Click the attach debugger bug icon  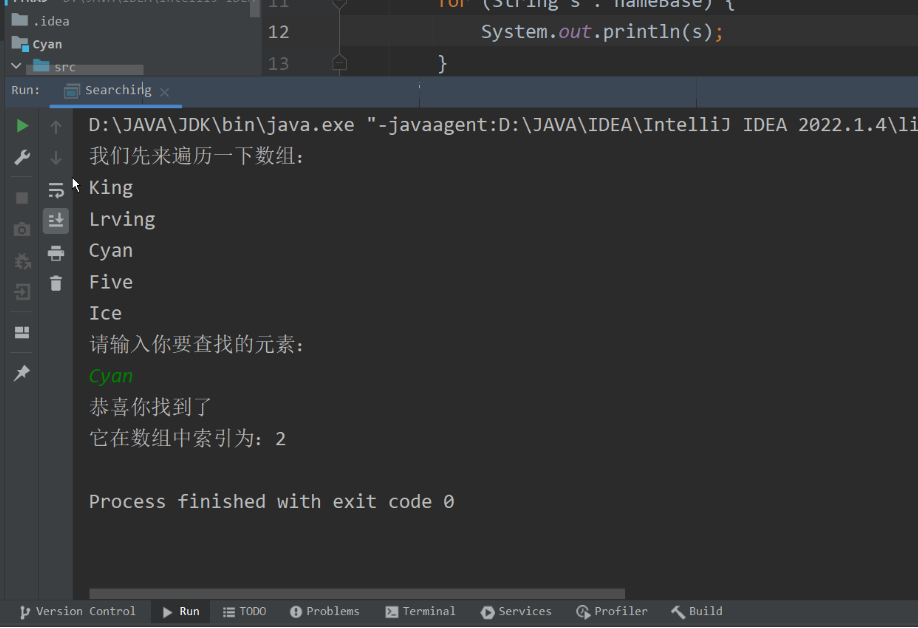(x=22, y=261)
